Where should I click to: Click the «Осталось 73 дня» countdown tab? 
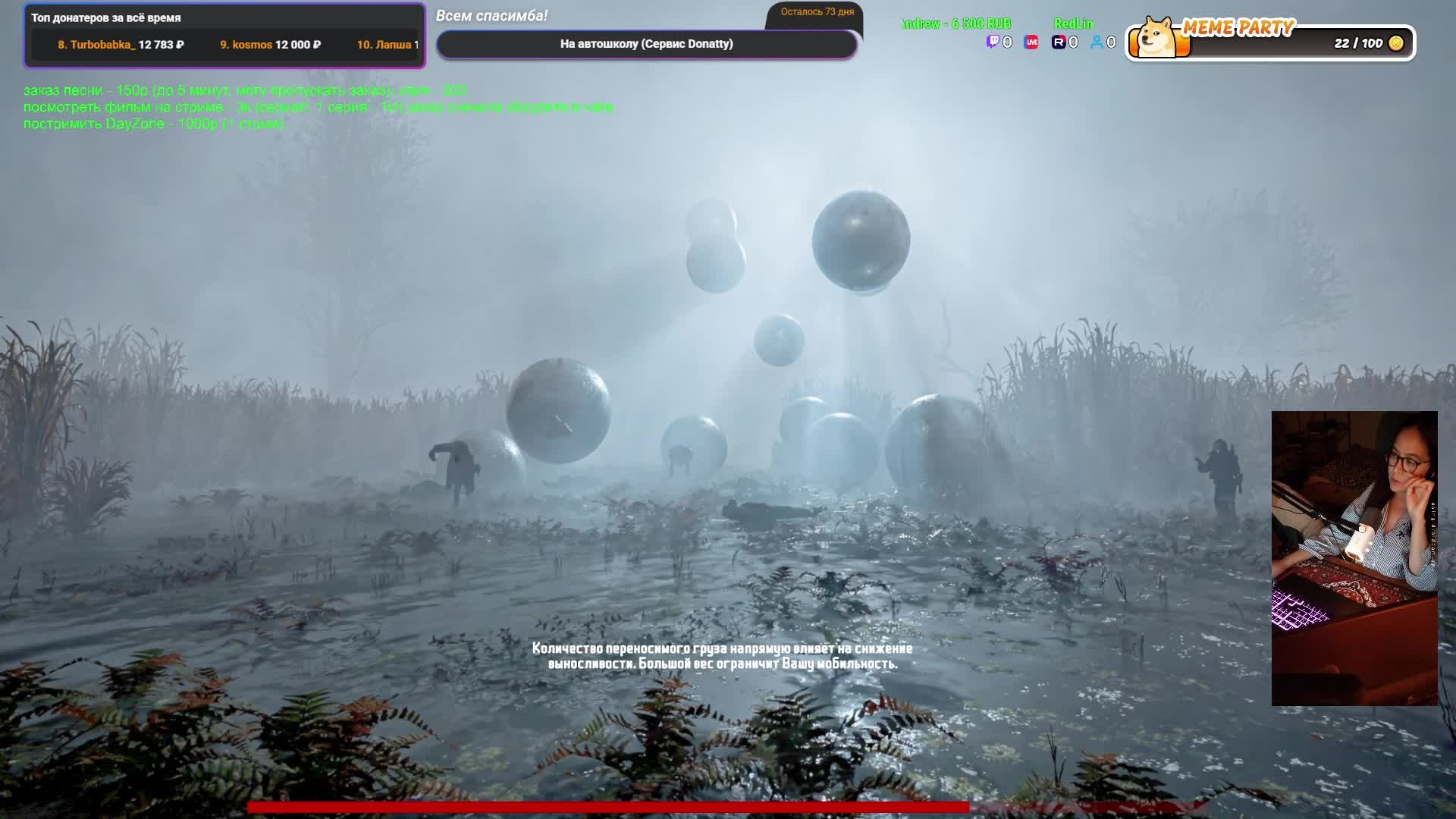(x=817, y=12)
